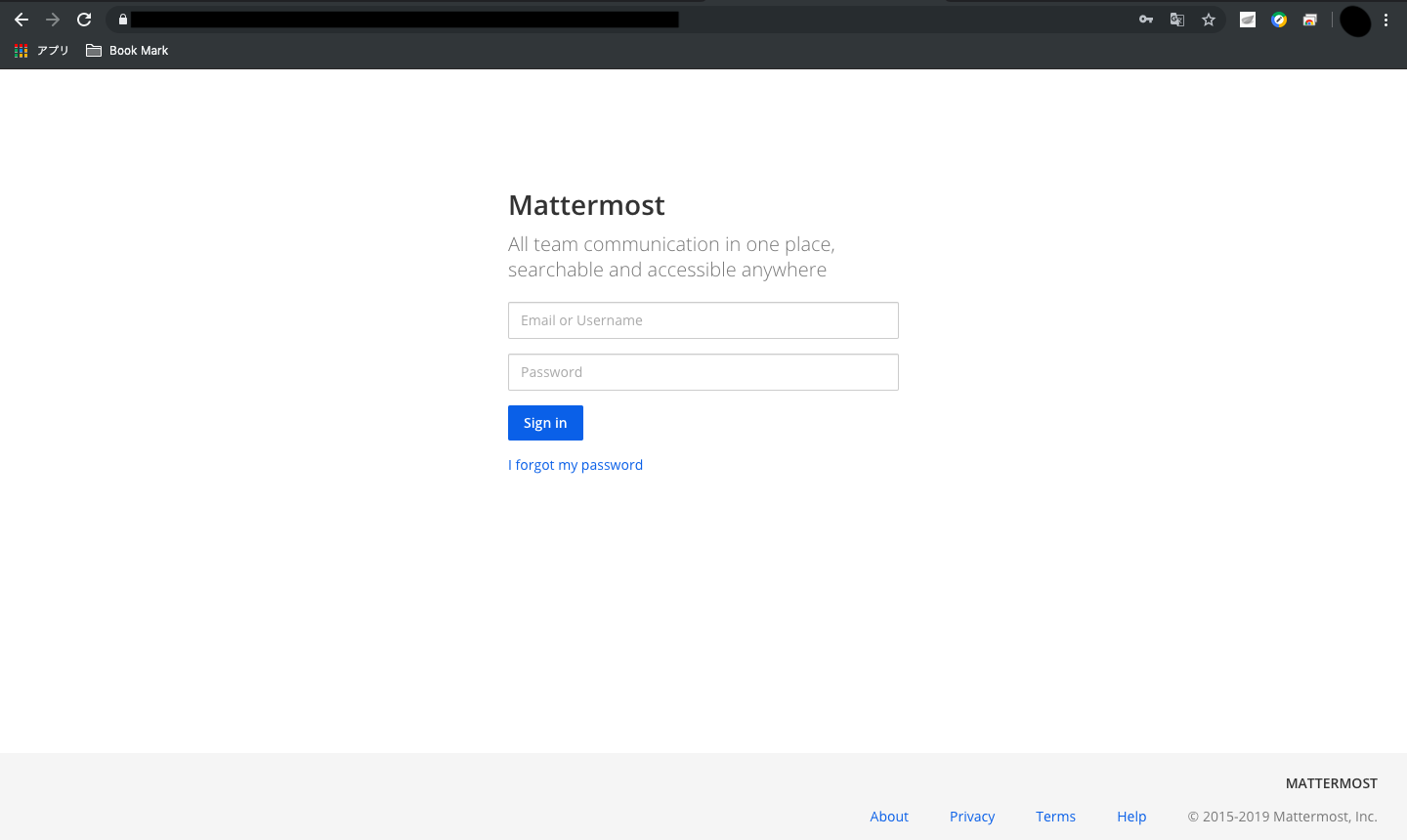
Task: View site info via the padlock icon
Action: click(x=123, y=20)
